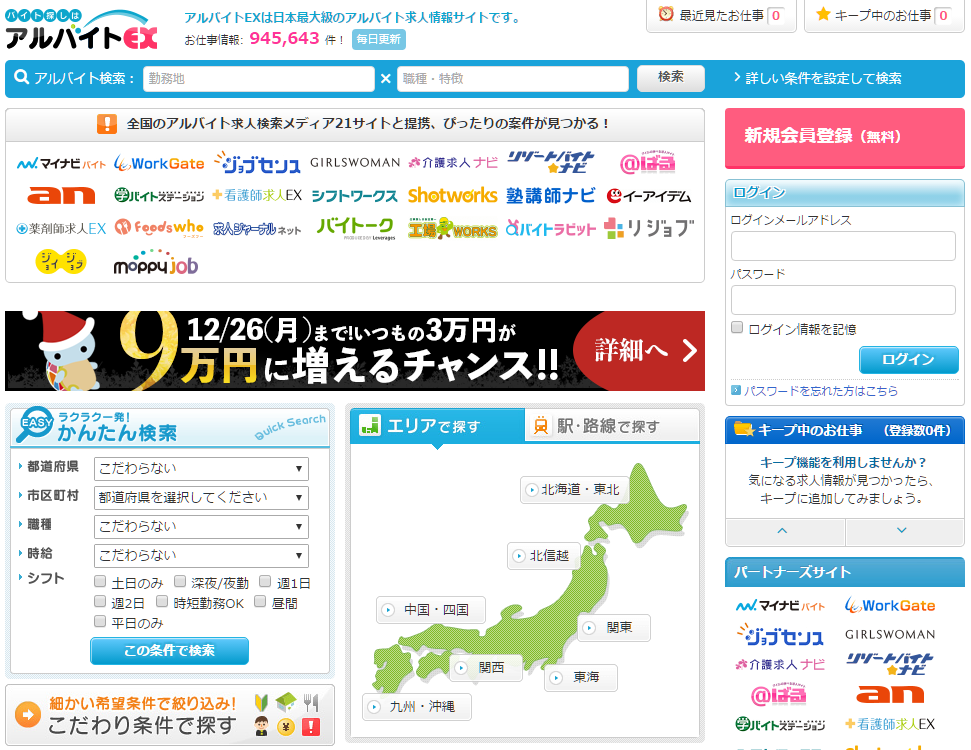Switch to the エリアで探す tab

(437, 426)
